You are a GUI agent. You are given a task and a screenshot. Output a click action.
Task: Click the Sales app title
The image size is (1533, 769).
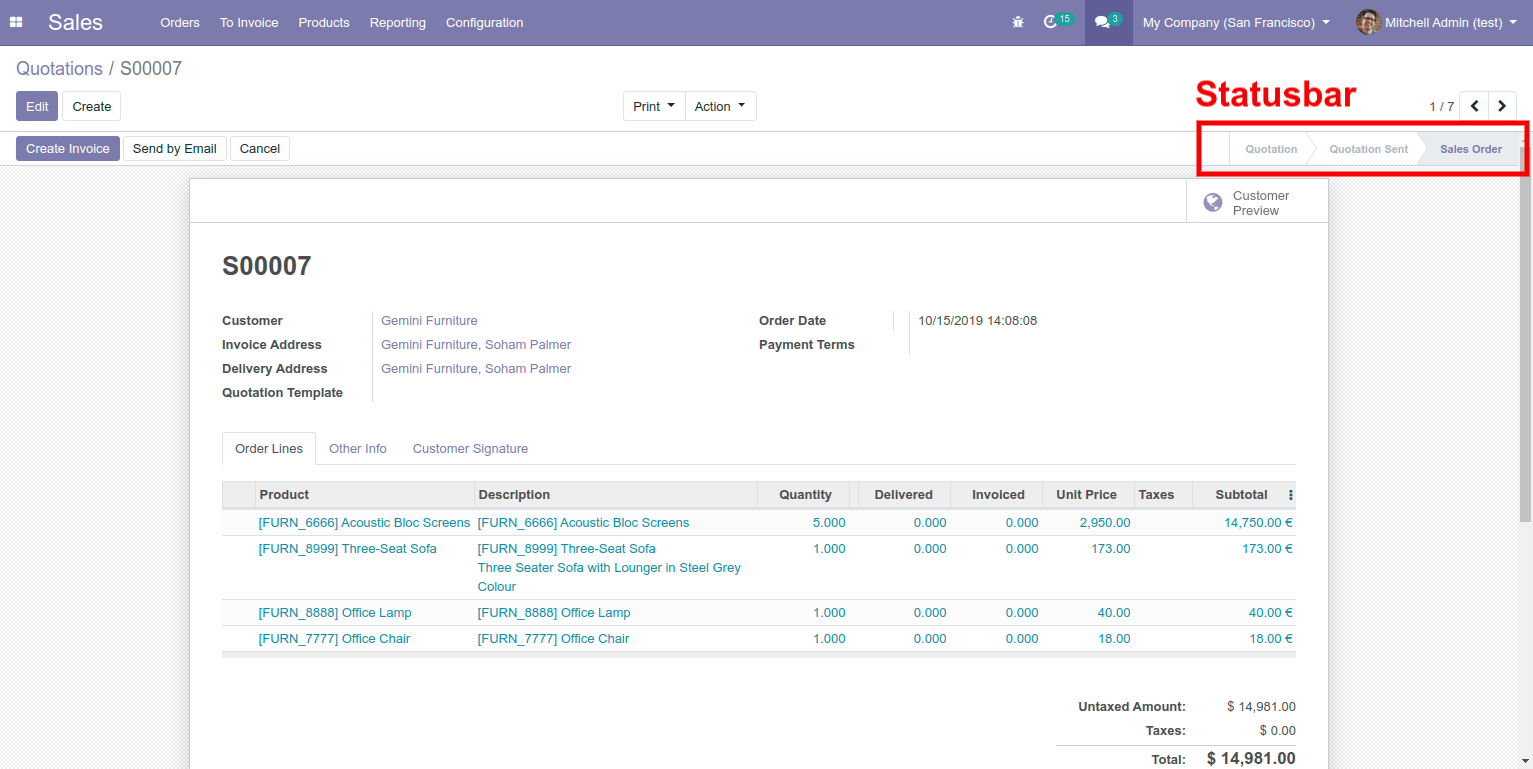[x=75, y=22]
